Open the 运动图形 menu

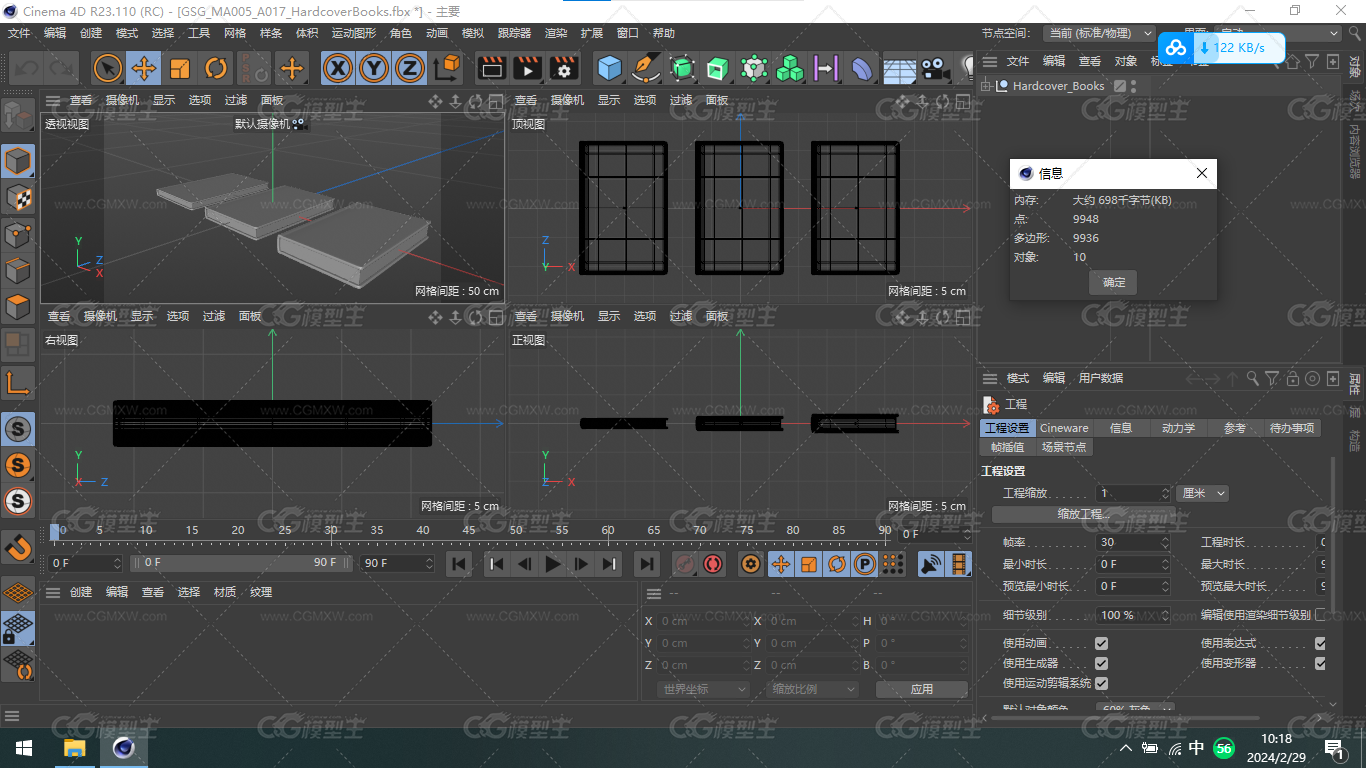354,33
